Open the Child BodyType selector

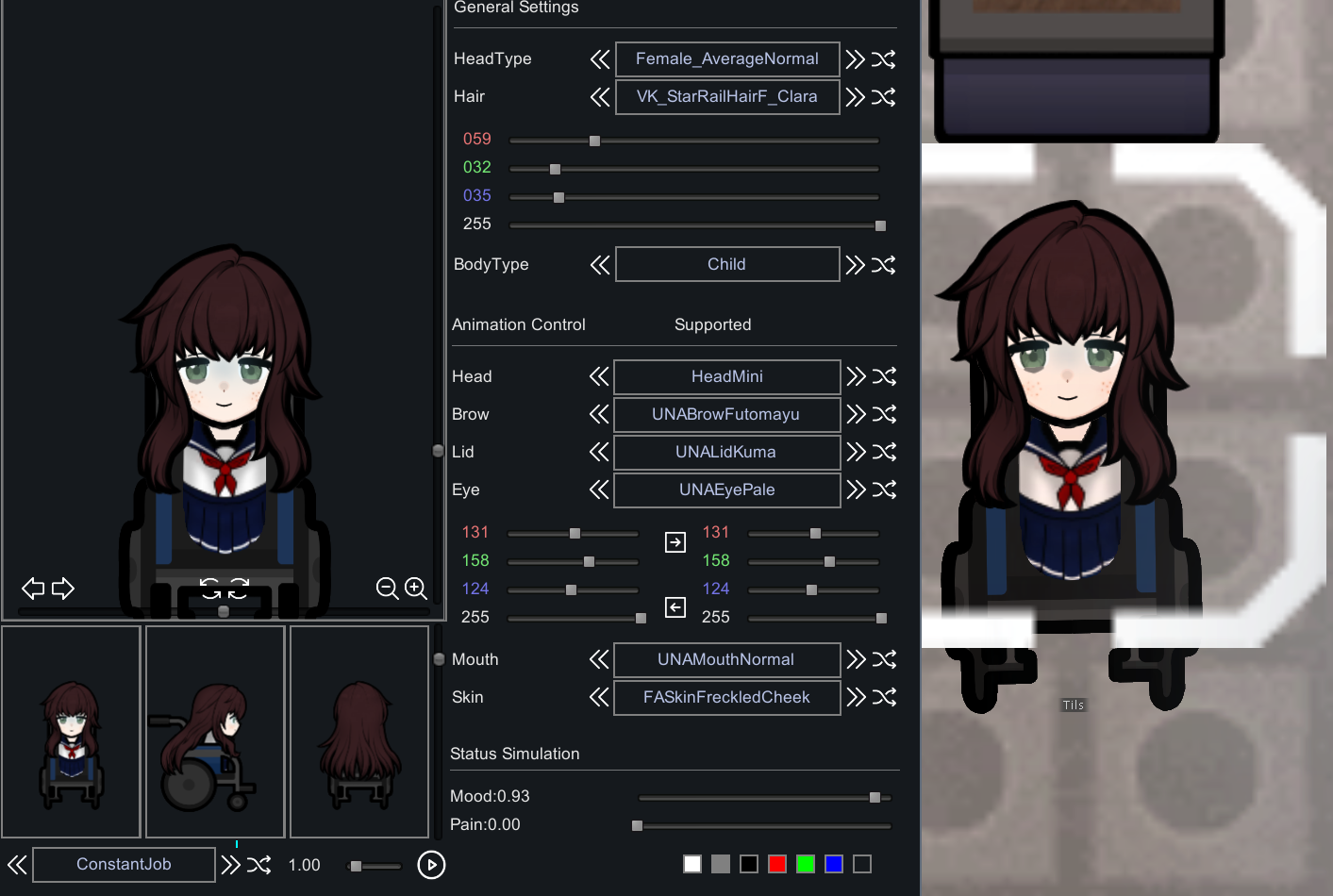(727, 265)
